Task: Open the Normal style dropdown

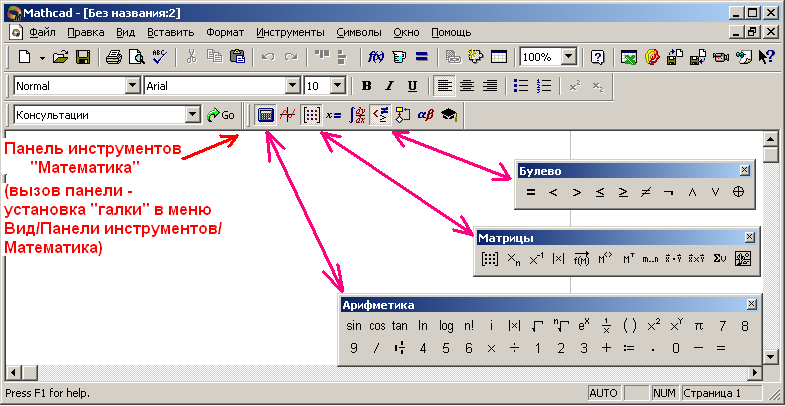Action: pos(132,86)
